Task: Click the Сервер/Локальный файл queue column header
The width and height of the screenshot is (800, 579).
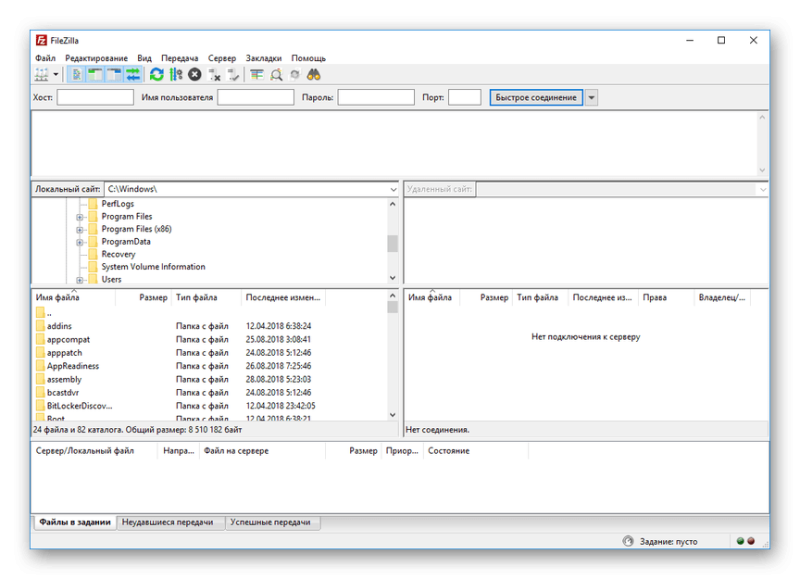Action: click(x=95, y=451)
